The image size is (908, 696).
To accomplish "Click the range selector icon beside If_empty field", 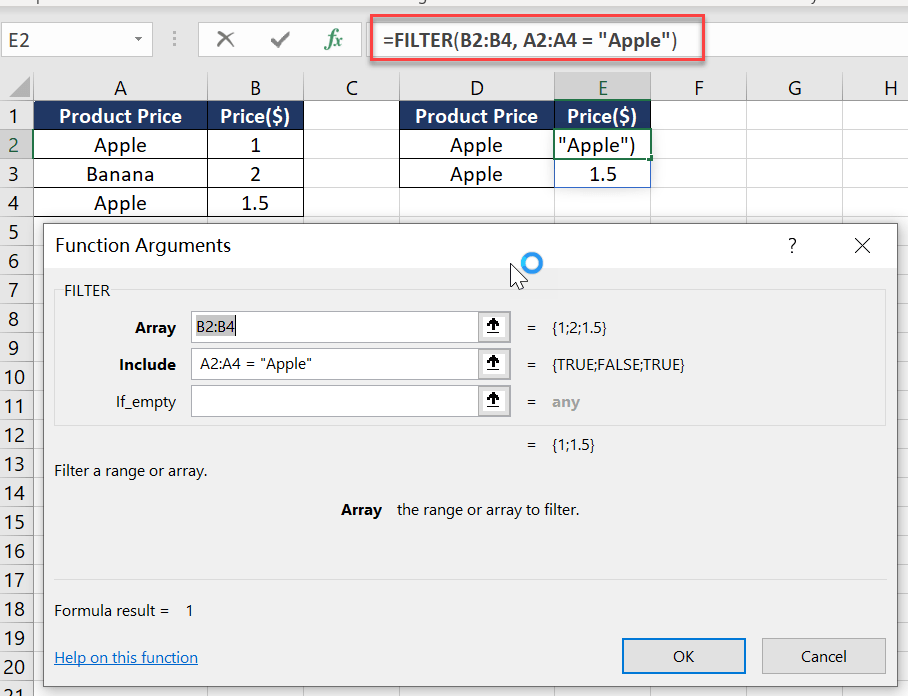I will click(493, 400).
